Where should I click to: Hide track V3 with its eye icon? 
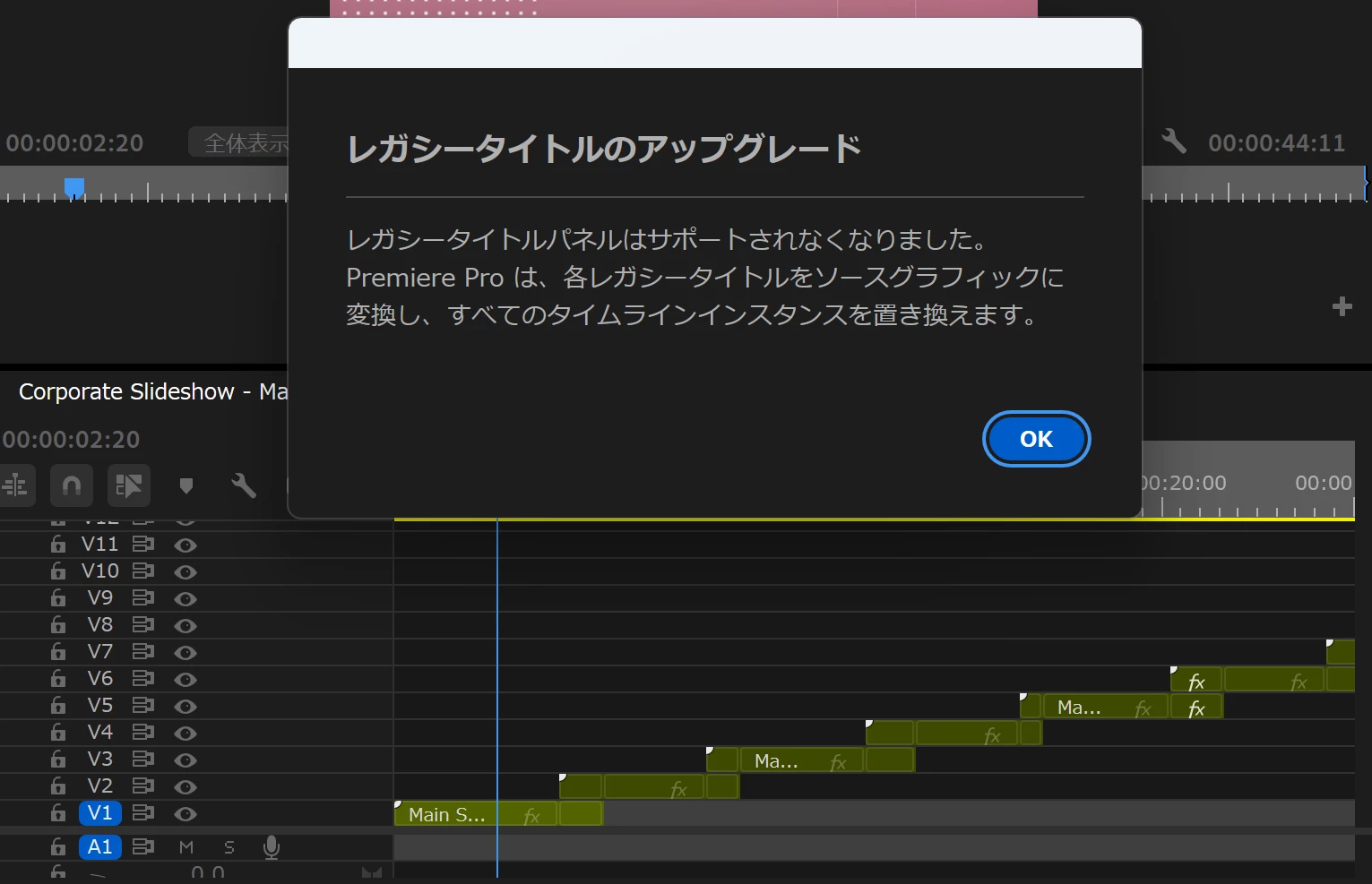click(186, 760)
